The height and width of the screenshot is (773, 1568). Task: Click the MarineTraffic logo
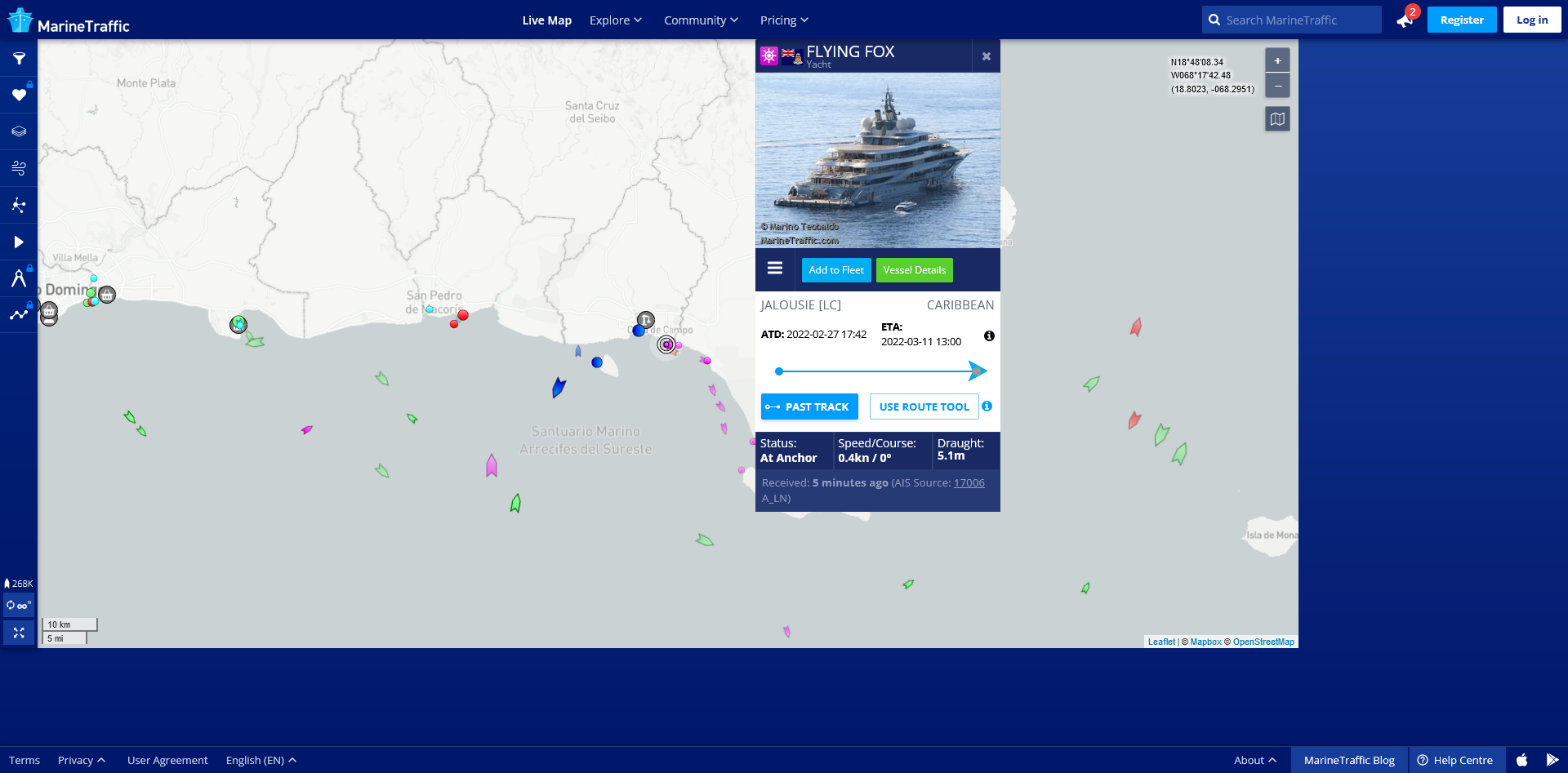click(x=69, y=21)
